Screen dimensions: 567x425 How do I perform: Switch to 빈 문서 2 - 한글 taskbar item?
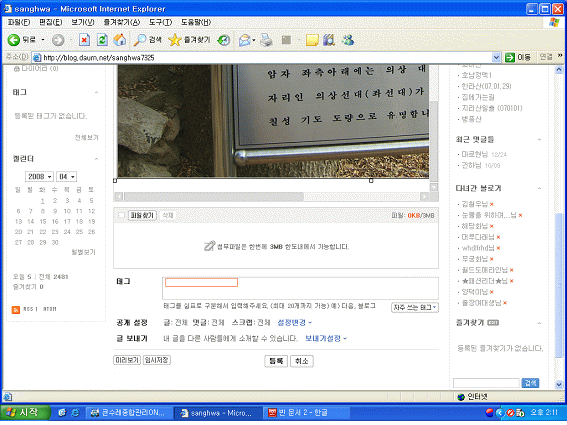point(308,413)
